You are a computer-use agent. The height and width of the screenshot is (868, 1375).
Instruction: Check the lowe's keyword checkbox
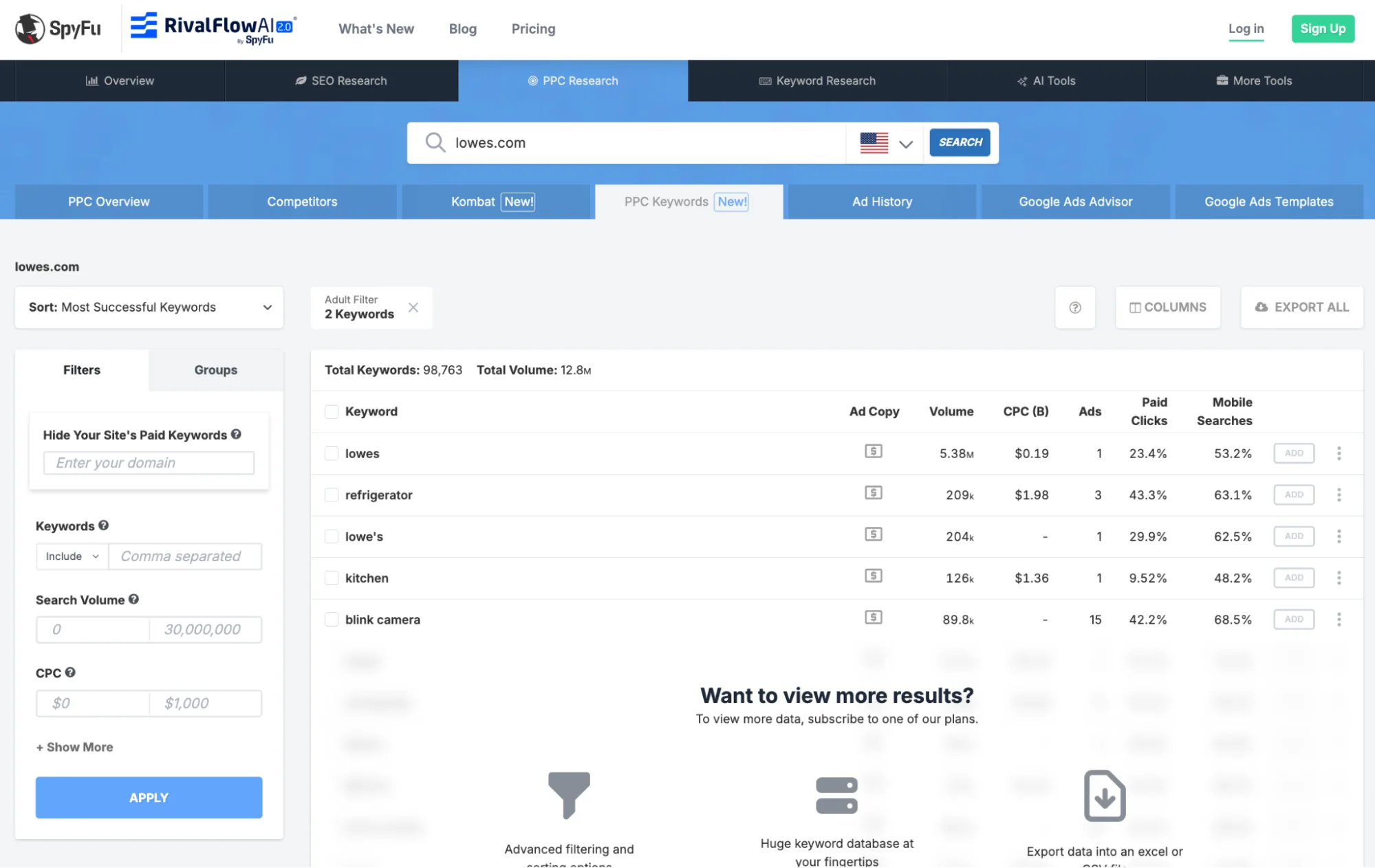[332, 536]
